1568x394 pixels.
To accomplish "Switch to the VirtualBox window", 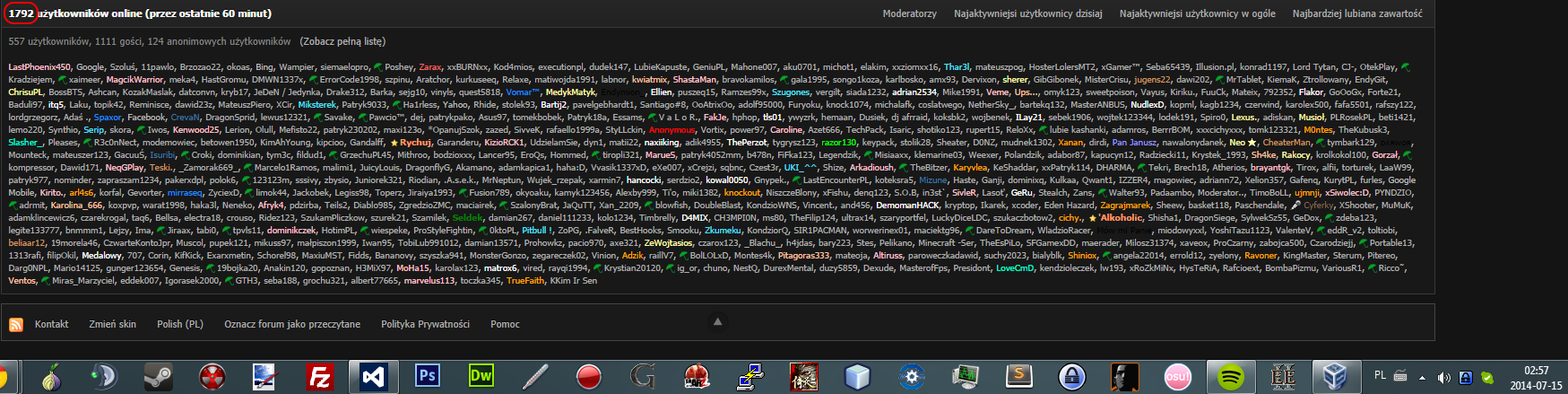I will point(1336,375).
